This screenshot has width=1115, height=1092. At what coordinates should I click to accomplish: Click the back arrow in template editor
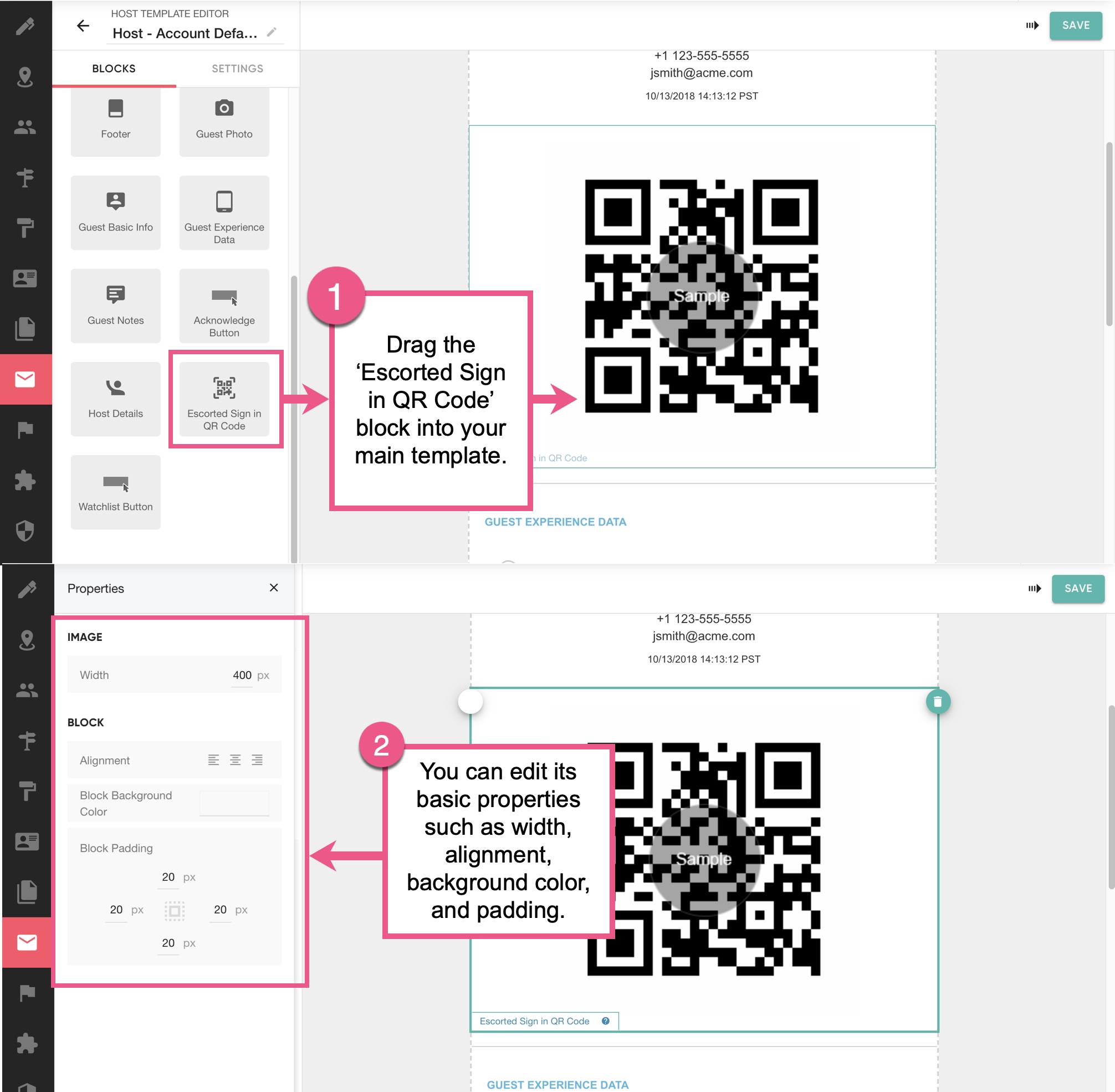pos(83,26)
